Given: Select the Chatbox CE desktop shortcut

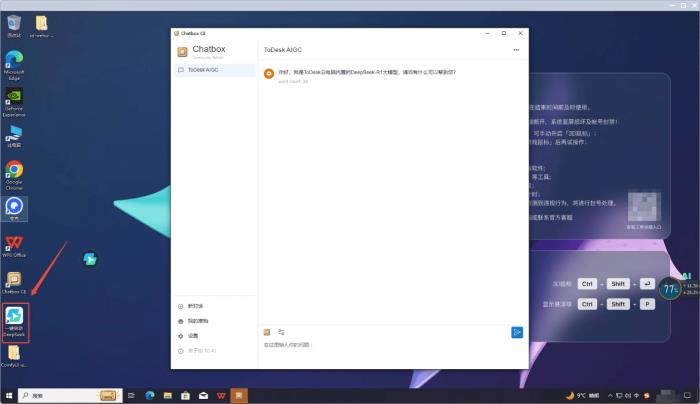Looking at the screenshot, I should [x=14, y=283].
